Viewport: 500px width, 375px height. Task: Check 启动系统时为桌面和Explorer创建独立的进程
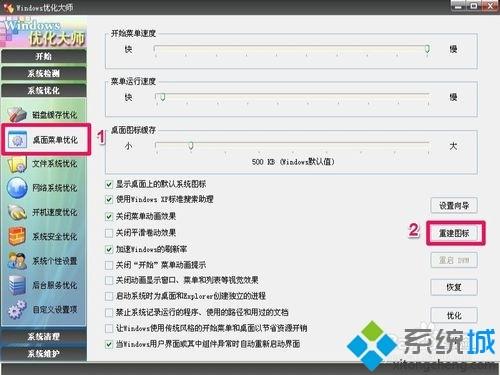[x=109, y=296]
